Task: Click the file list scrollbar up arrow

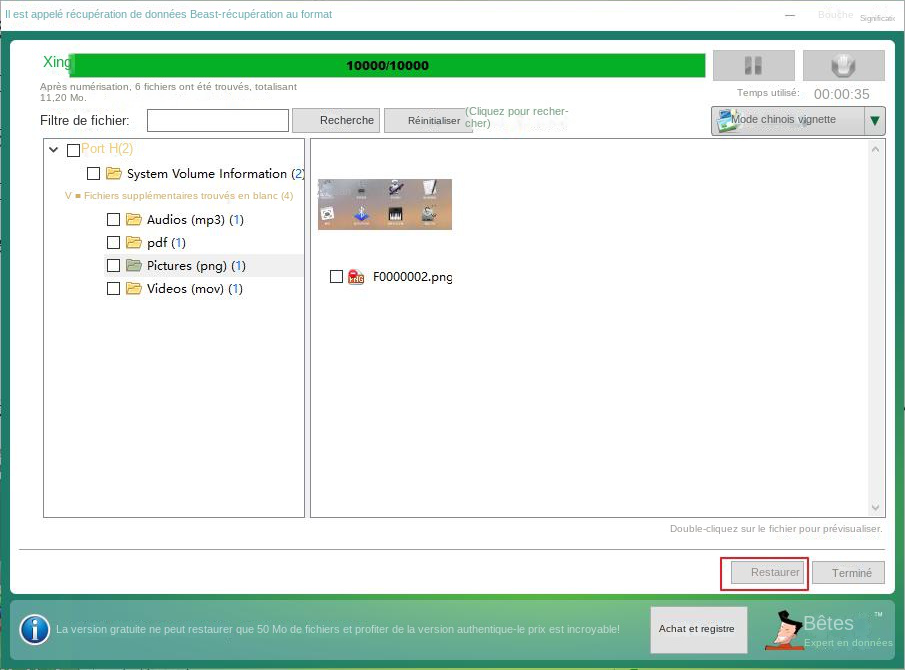Action: click(x=875, y=149)
